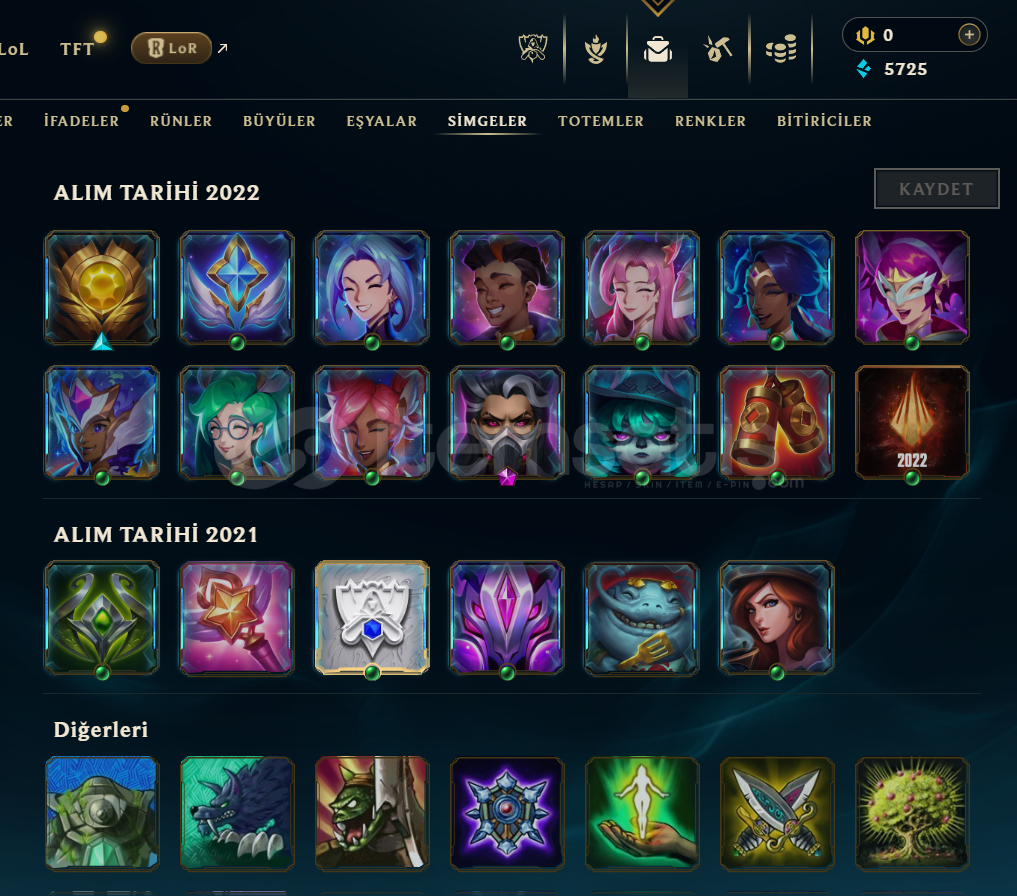Screen dimensions: 1017x896
Task: Open the Store coins stack icon
Action: pyautogui.click(x=781, y=49)
